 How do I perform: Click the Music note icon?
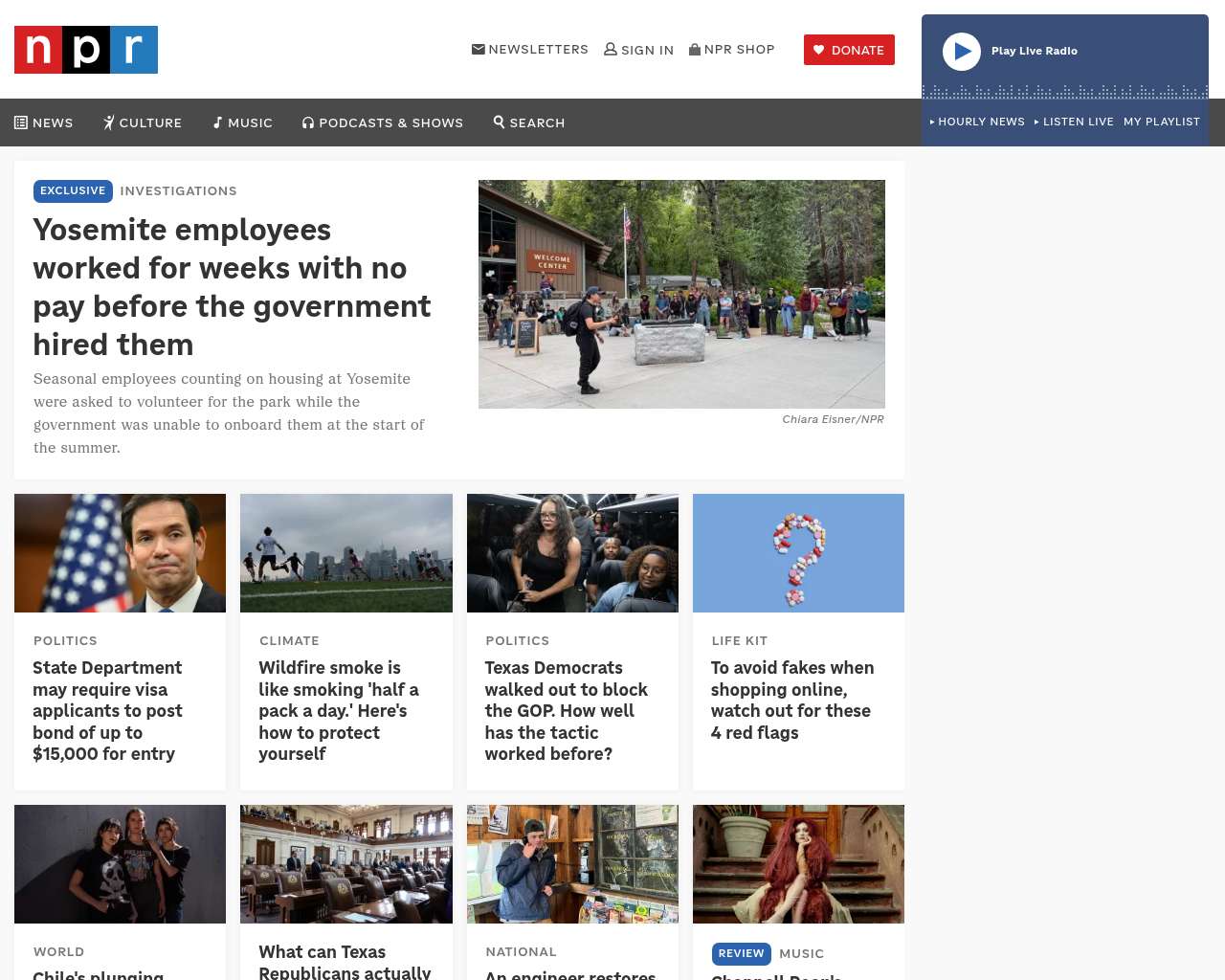coord(218,122)
